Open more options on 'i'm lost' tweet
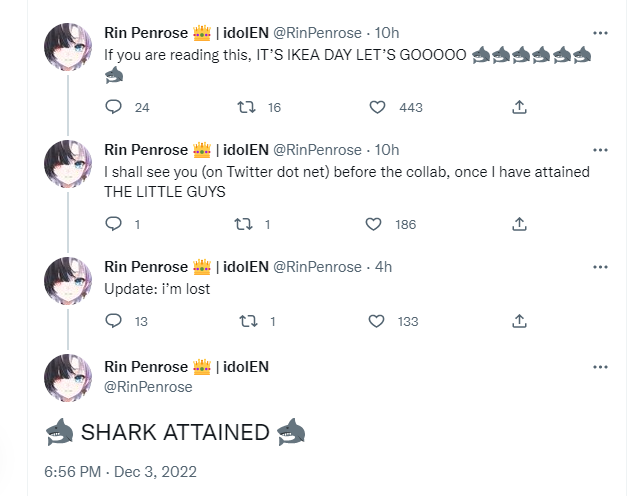The image size is (637, 496). (x=600, y=267)
